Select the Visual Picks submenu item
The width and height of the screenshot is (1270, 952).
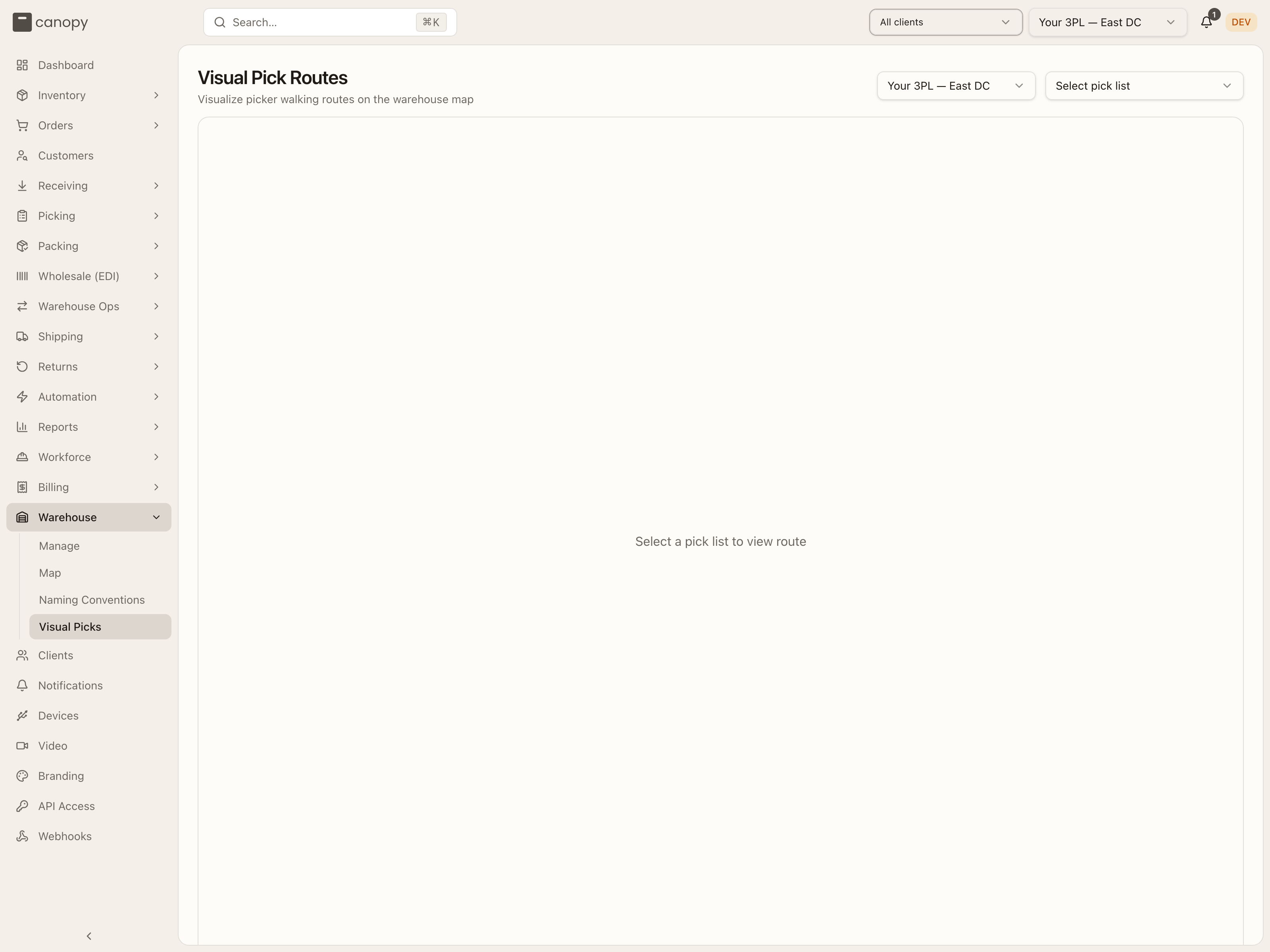(x=100, y=627)
